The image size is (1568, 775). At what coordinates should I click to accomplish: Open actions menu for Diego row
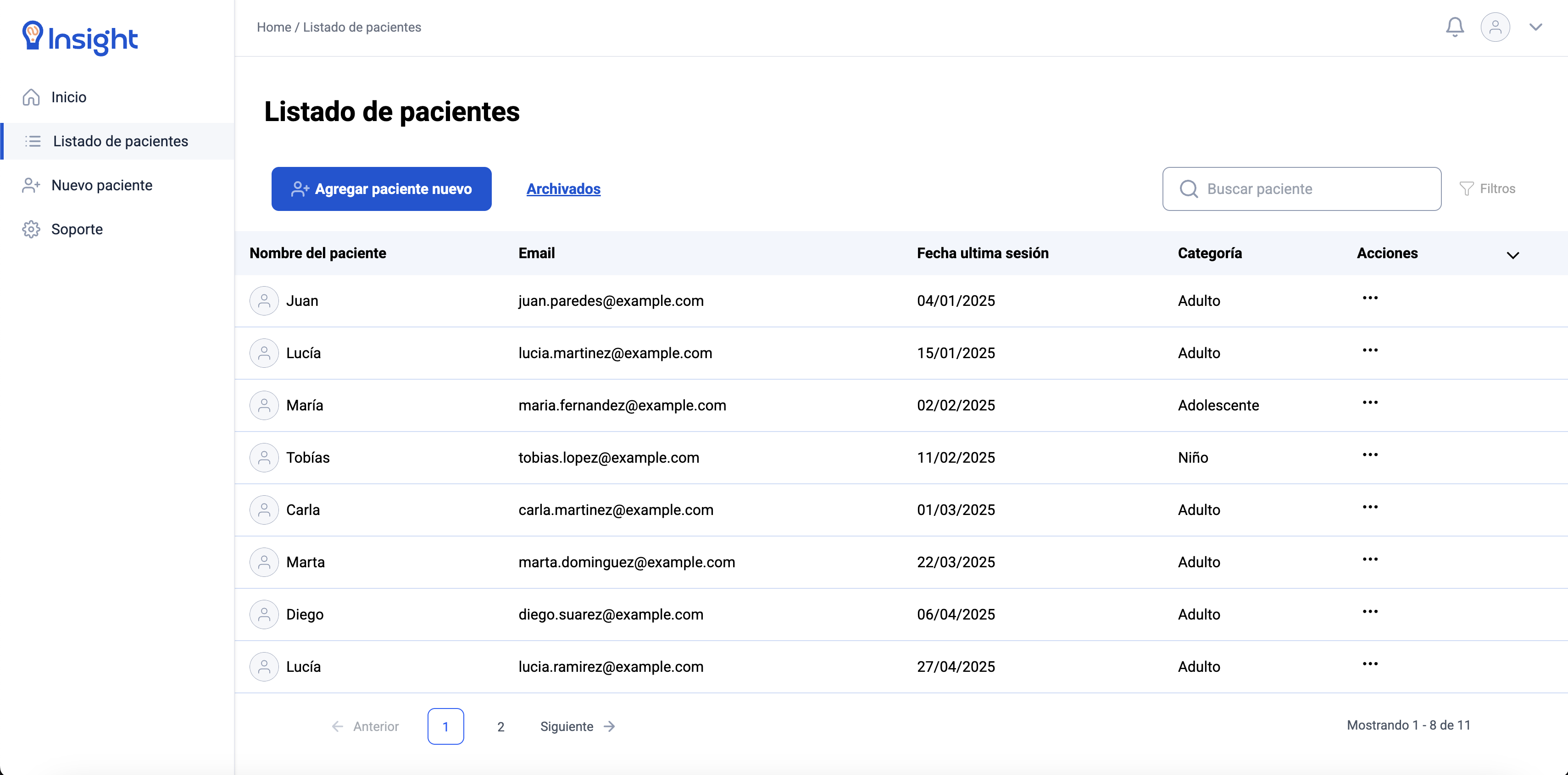coord(1370,612)
